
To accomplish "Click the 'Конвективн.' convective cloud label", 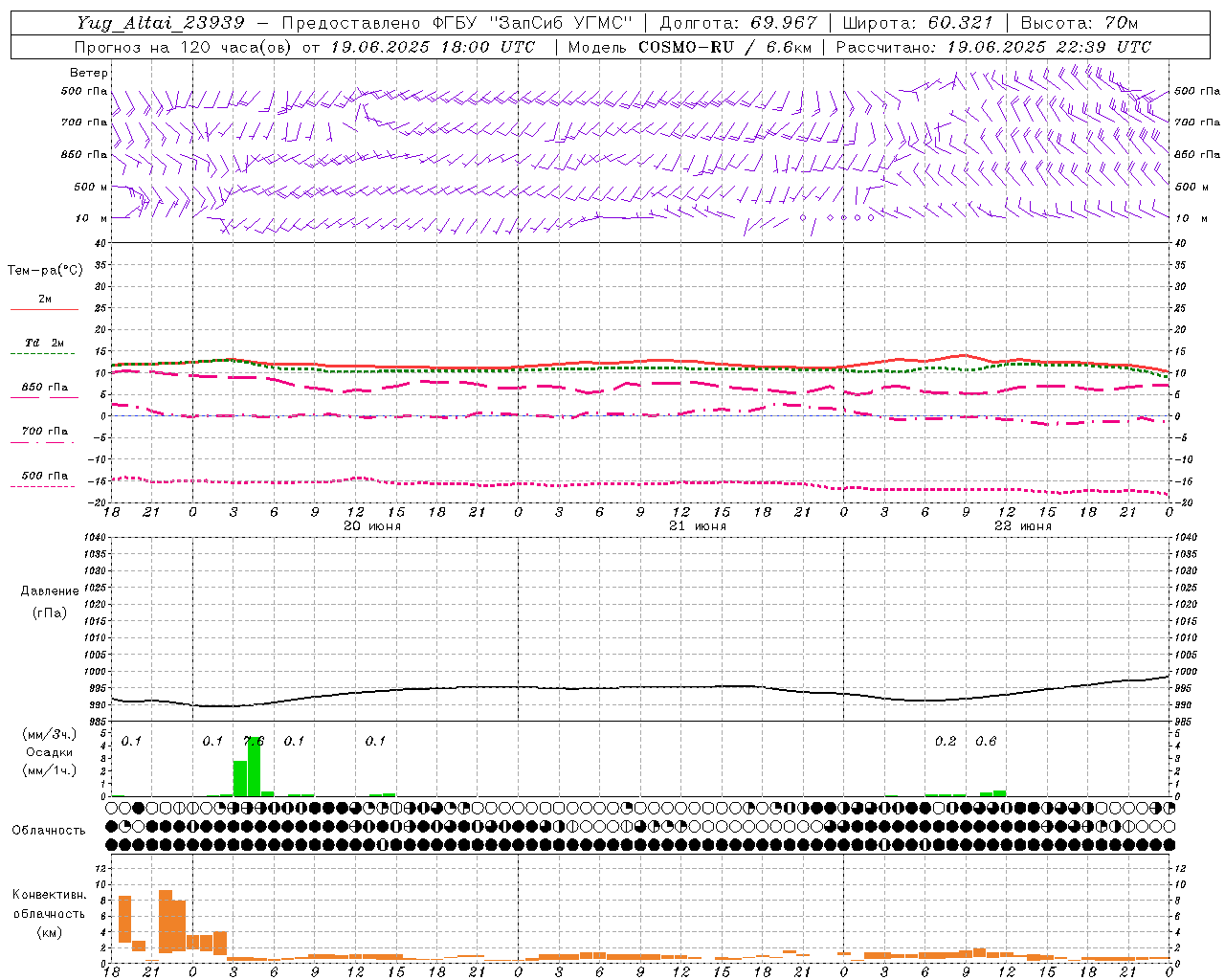I will point(50,895).
